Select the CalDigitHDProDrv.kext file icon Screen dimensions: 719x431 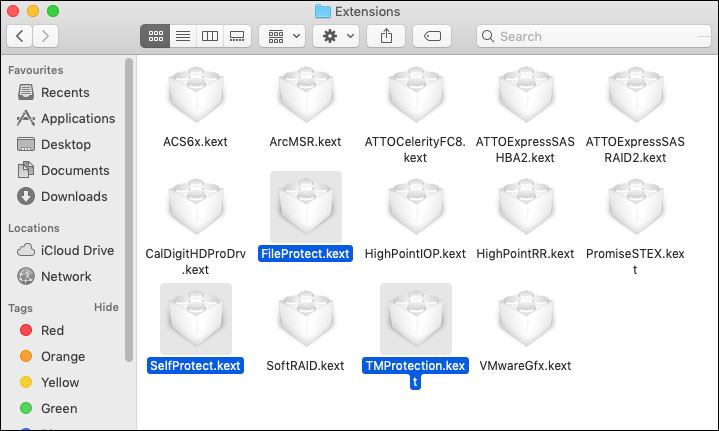tap(196, 207)
